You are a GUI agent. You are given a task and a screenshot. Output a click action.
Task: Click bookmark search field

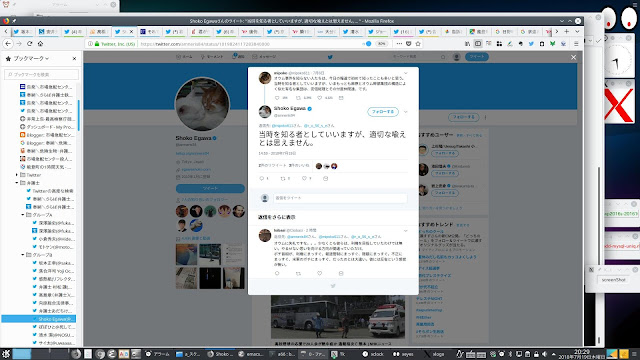(42, 74)
